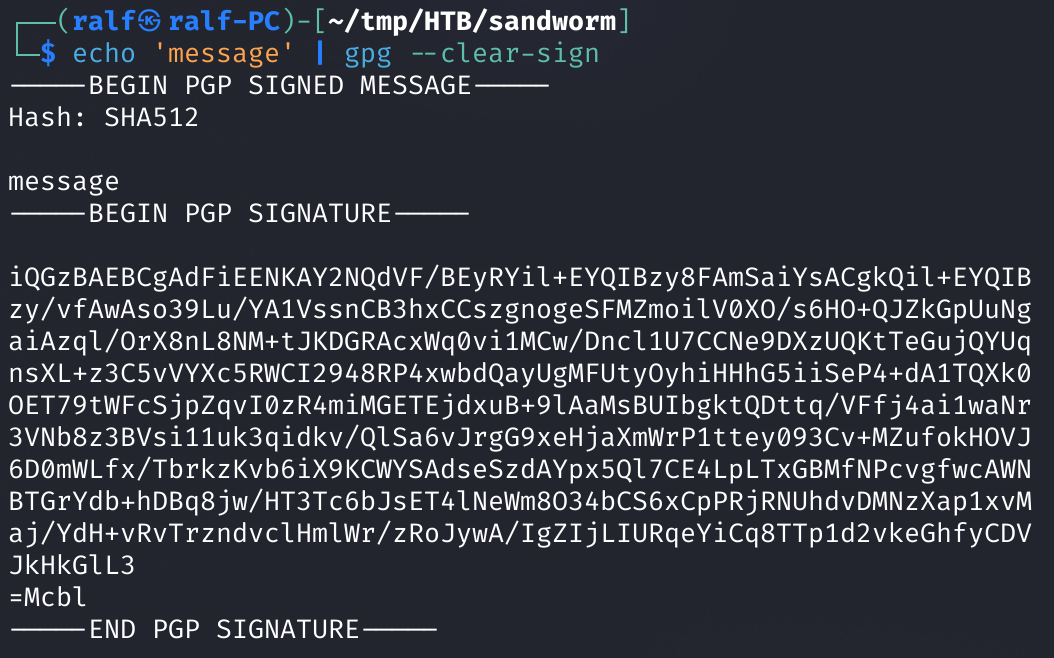The height and width of the screenshot is (658, 1054).
Task: Click the path ~/tmp/HTB/sandworm
Action: pos(472,22)
